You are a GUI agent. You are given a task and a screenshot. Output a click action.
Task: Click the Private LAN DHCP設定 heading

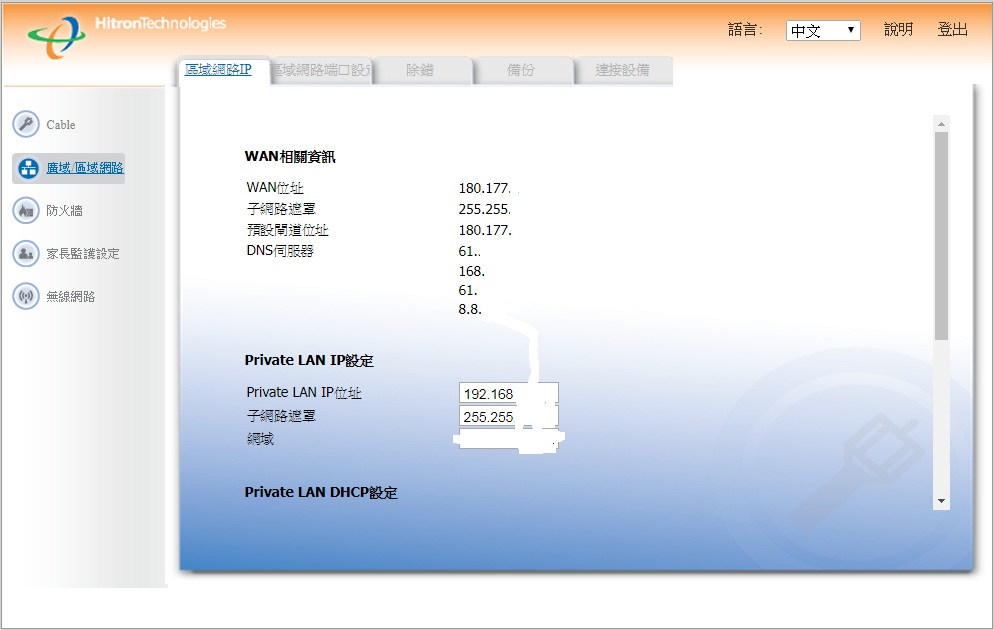coord(321,492)
